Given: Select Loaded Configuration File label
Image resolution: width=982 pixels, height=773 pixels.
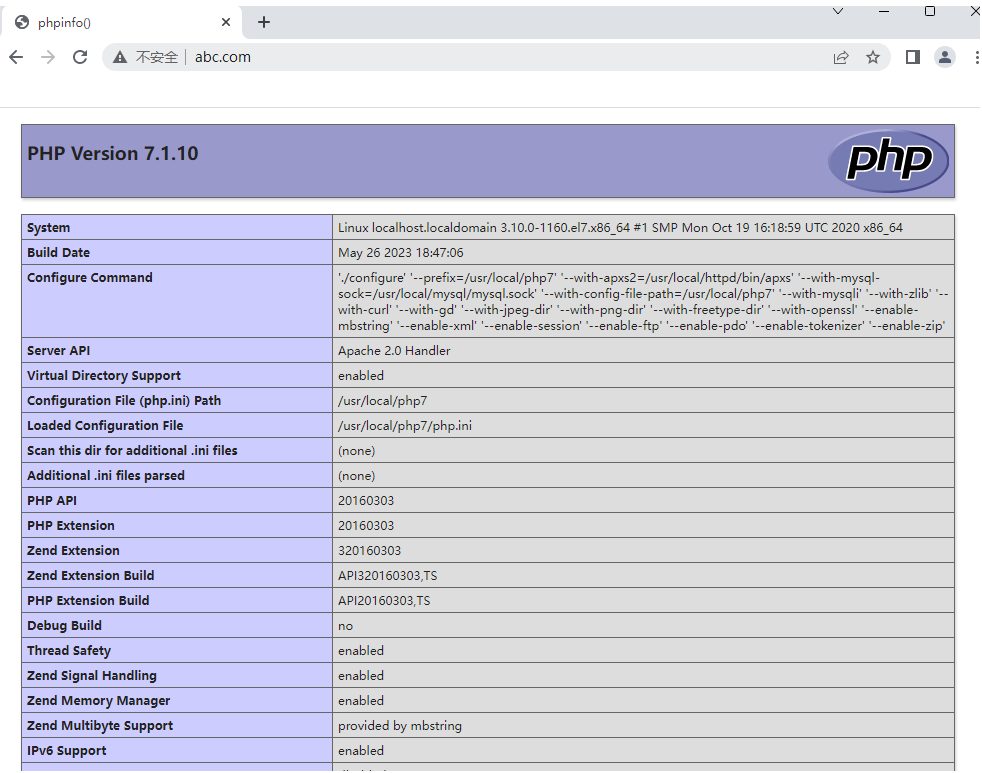Looking at the screenshot, I should point(105,425).
